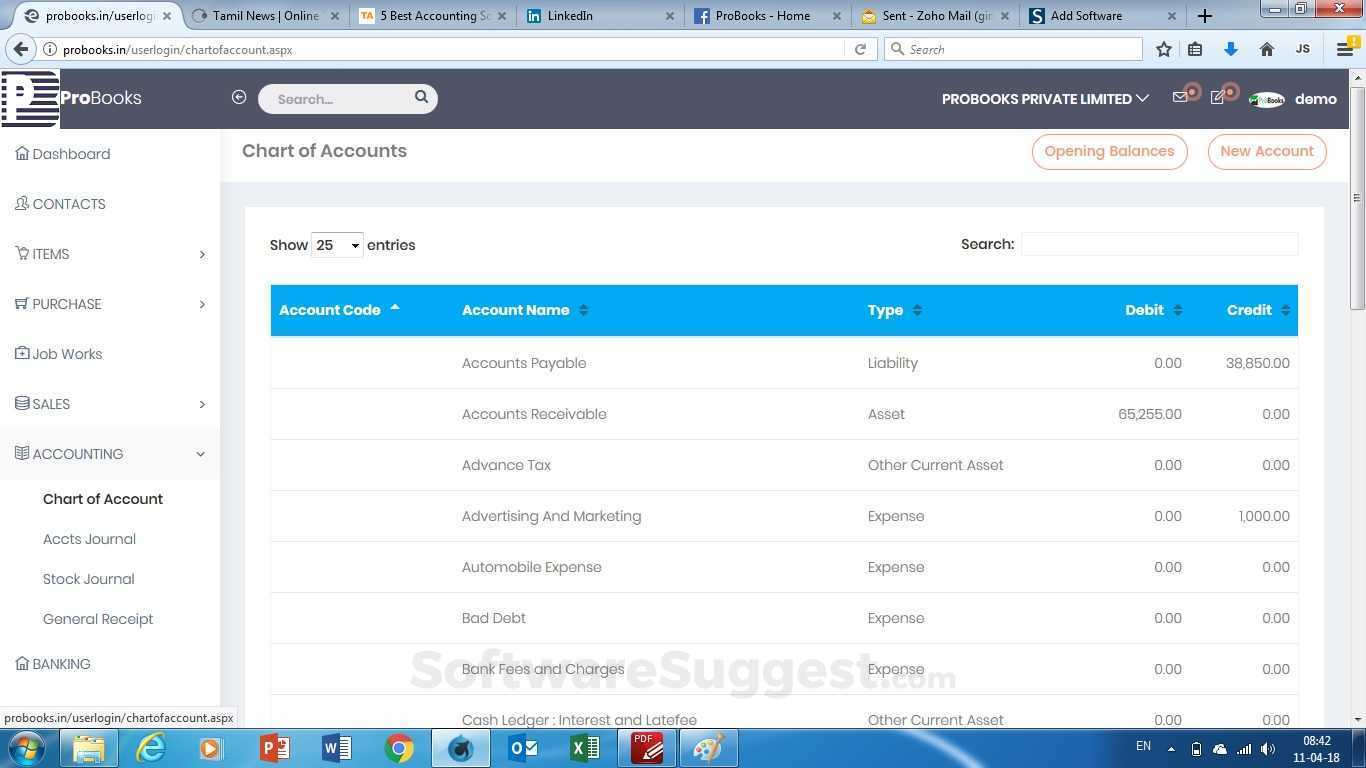Sort table by Debit column

coord(1152,310)
